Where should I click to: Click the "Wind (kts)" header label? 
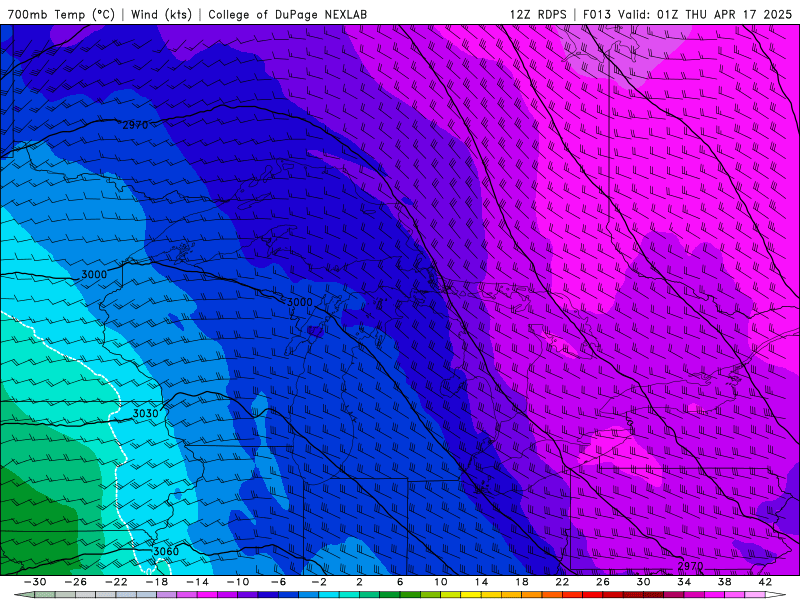click(x=161, y=14)
